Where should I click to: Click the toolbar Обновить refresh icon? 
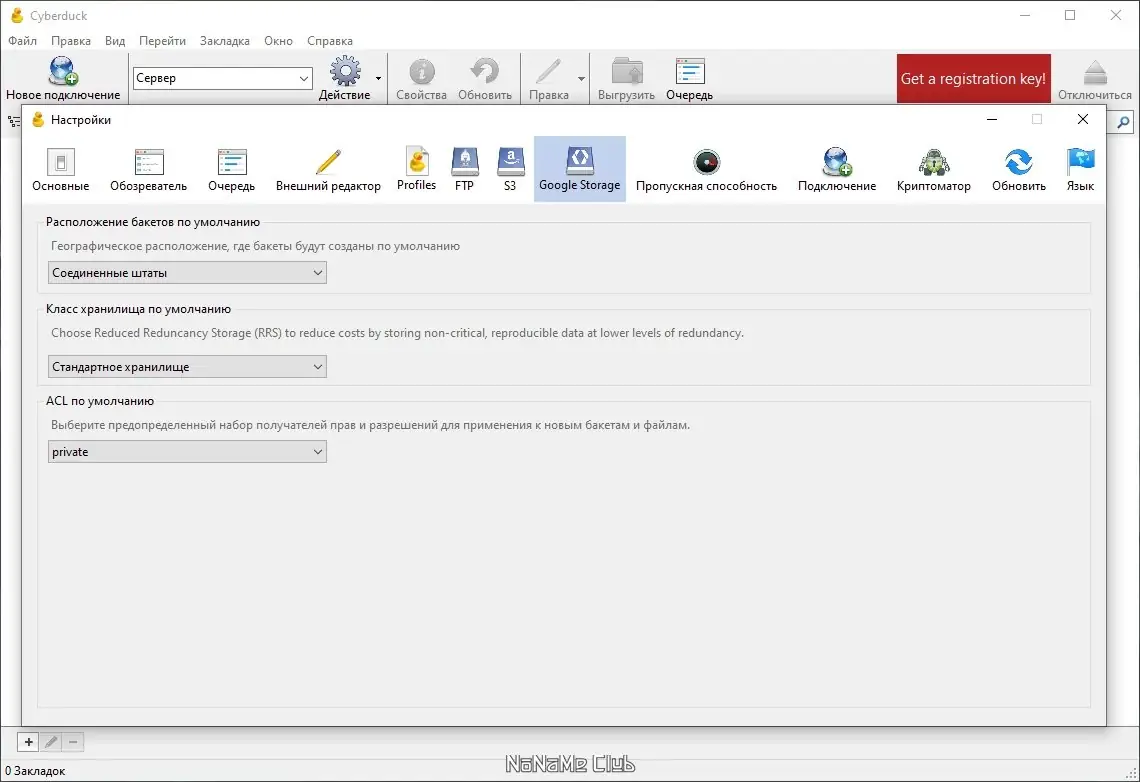[484, 71]
